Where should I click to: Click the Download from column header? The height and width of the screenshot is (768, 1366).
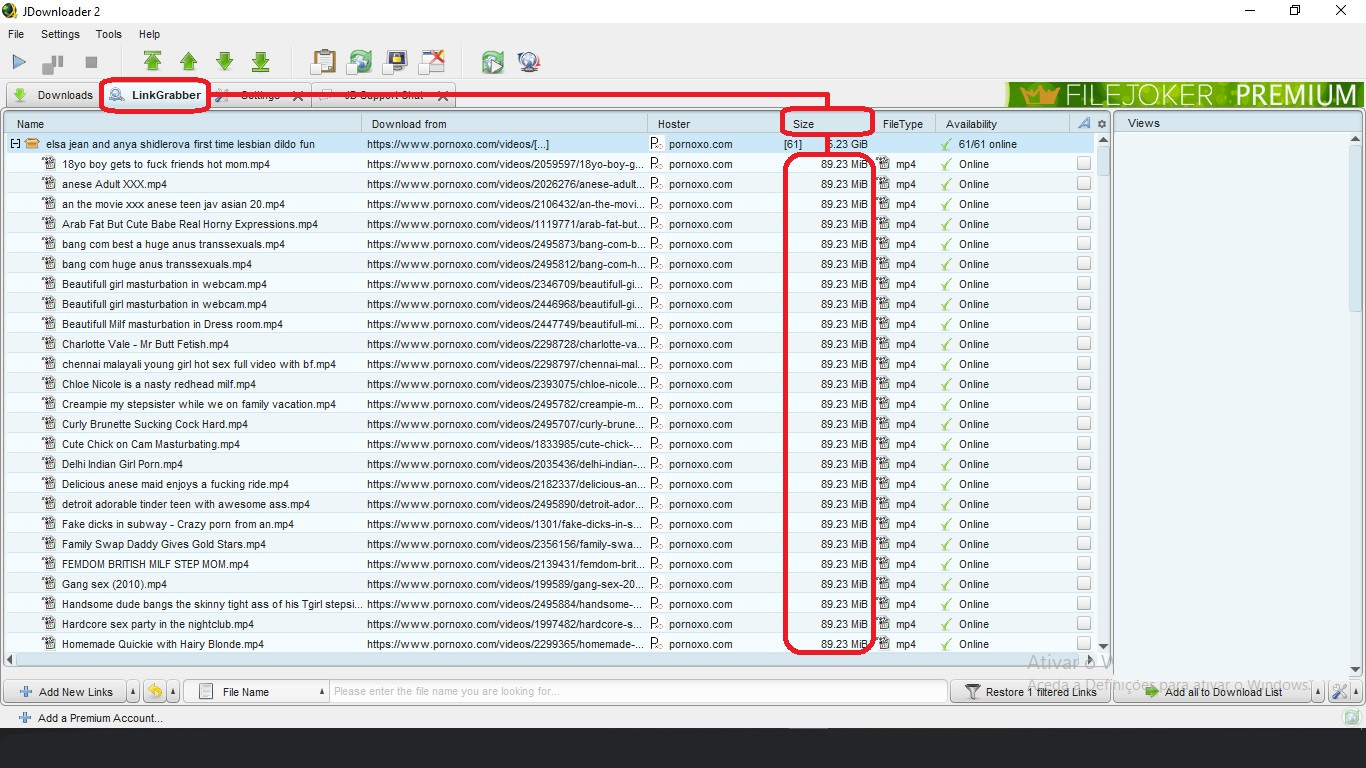click(x=504, y=124)
